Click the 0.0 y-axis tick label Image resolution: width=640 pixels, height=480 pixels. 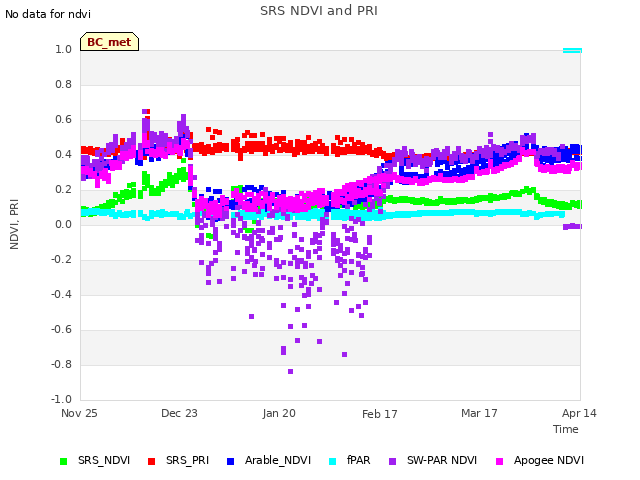tap(63, 224)
